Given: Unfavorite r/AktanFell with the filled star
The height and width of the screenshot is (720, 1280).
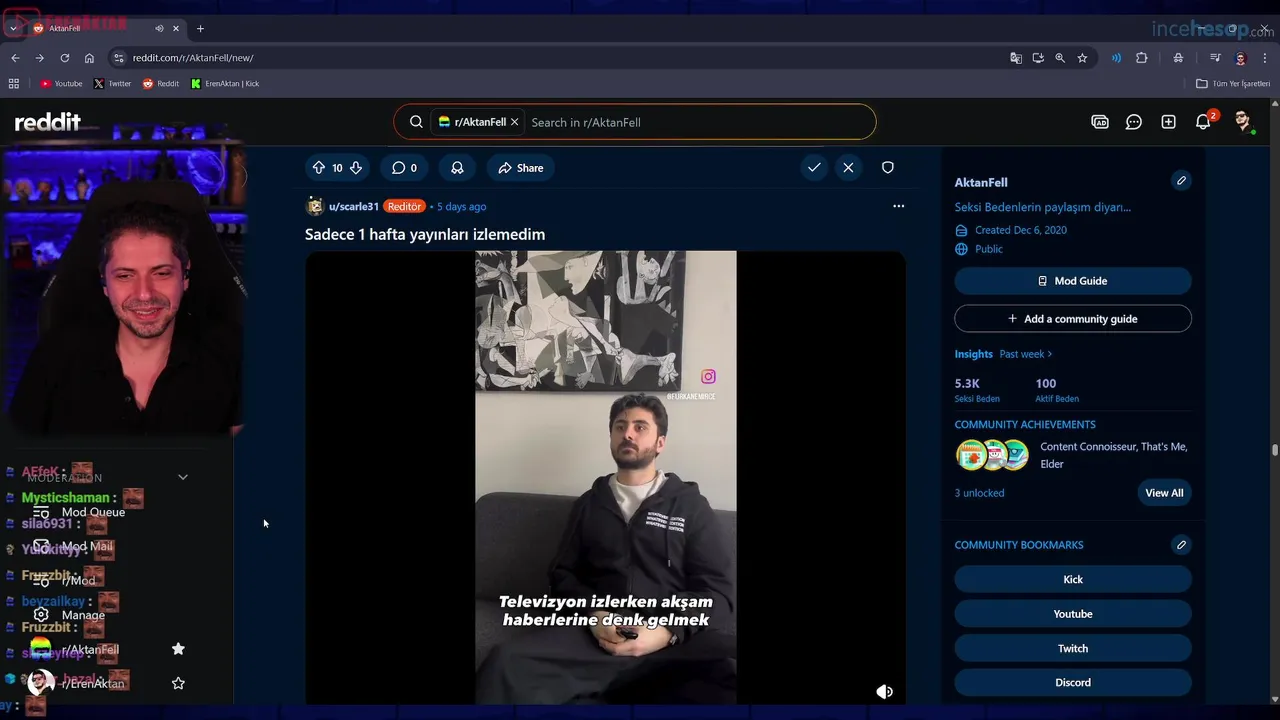Looking at the screenshot, I should (x=178, y=649).
